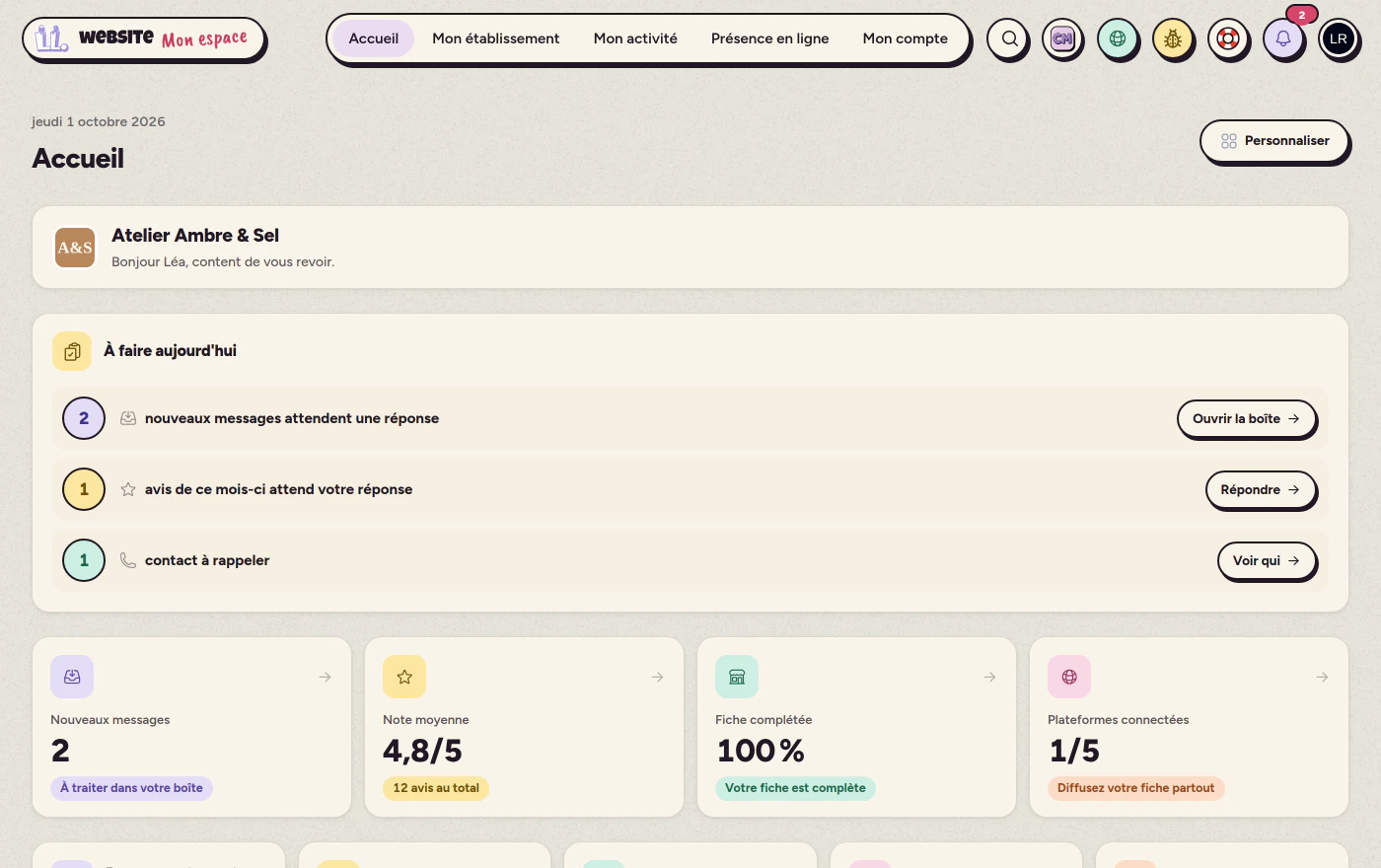1381x868 pixels.
Task: Switch to the Mon activité tab
Action: (x=635, y=38)
